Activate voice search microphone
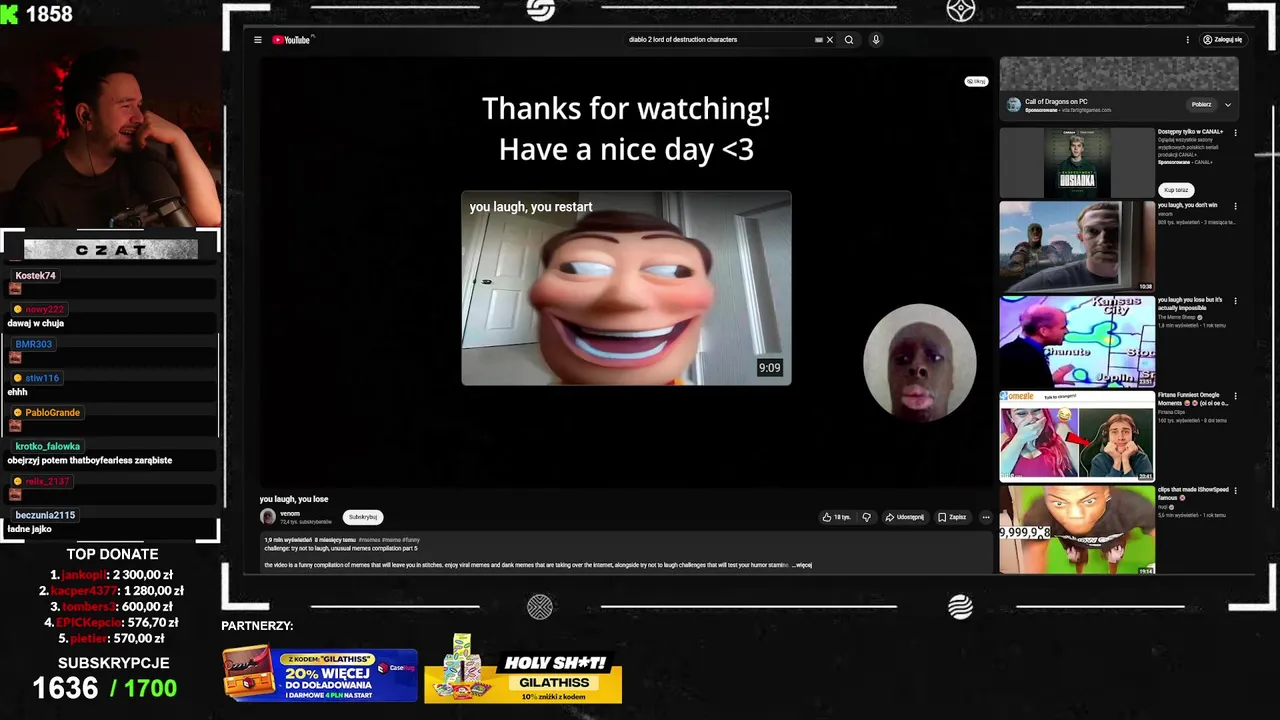The height and width of the screenshot is (720, 1280). pos(876,40)
